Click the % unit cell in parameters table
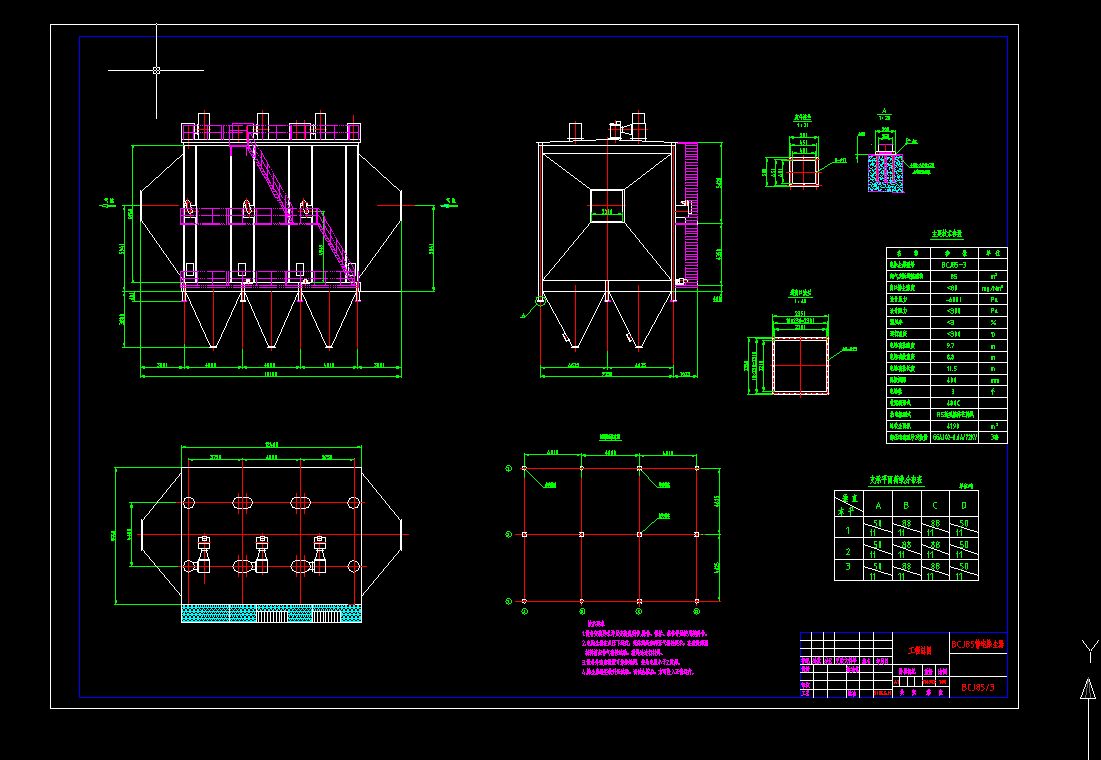The image size is (1101, 760). click(x=992, y=322)
